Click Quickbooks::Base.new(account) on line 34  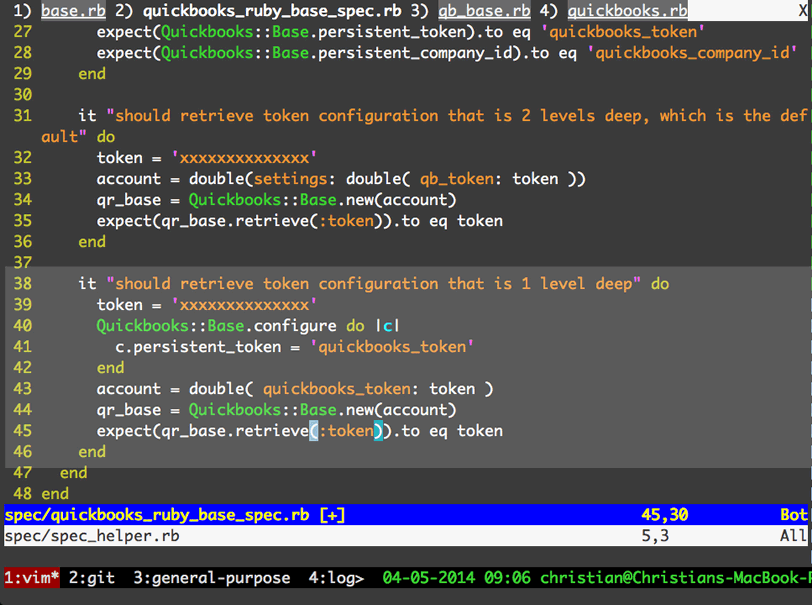pyautogui.click(x=322, y=199)
